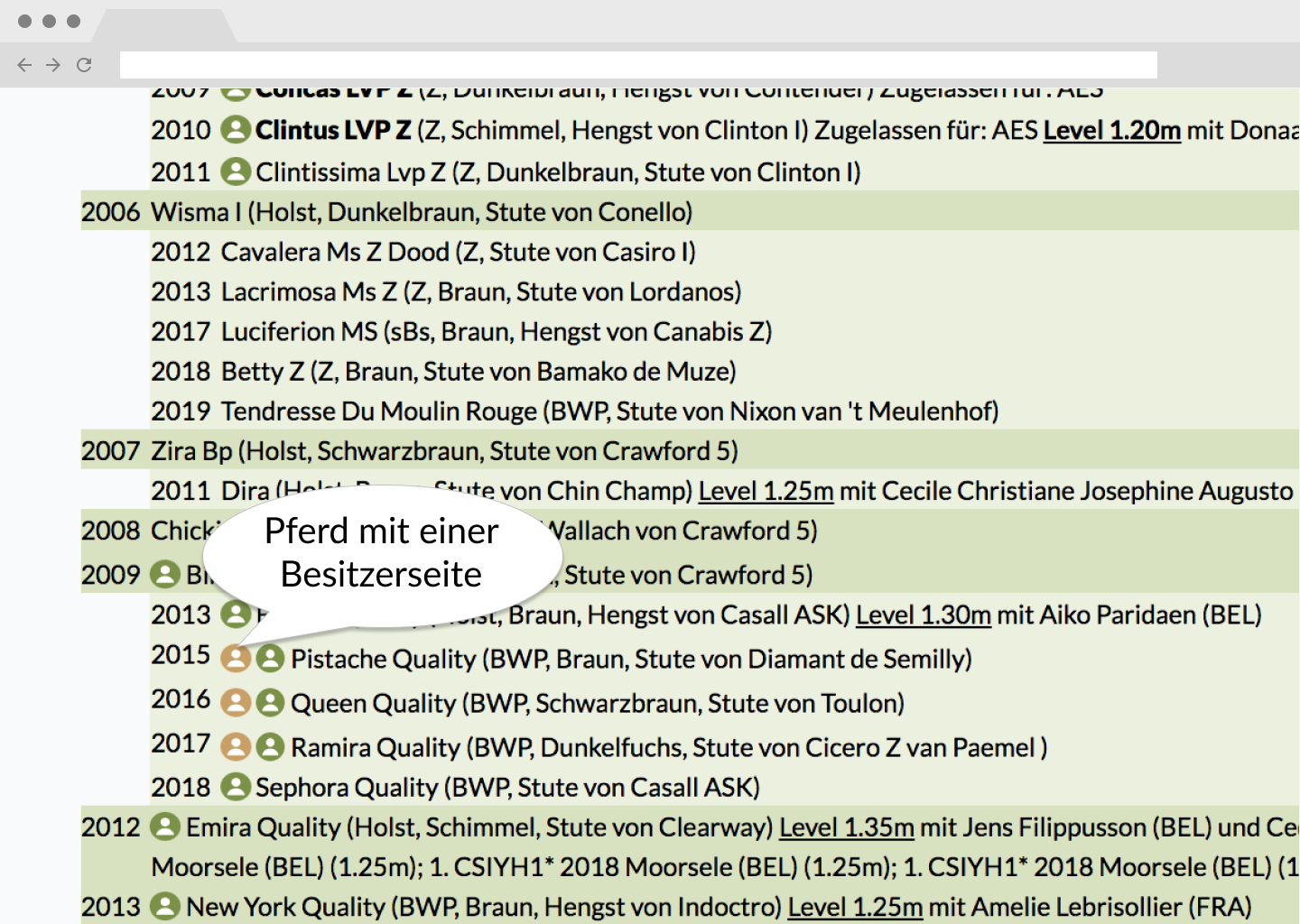1300x924 pixels.
Task: Click Clintus LVP Z horse name
Action: pyautogui.click(x=333, y=130)
